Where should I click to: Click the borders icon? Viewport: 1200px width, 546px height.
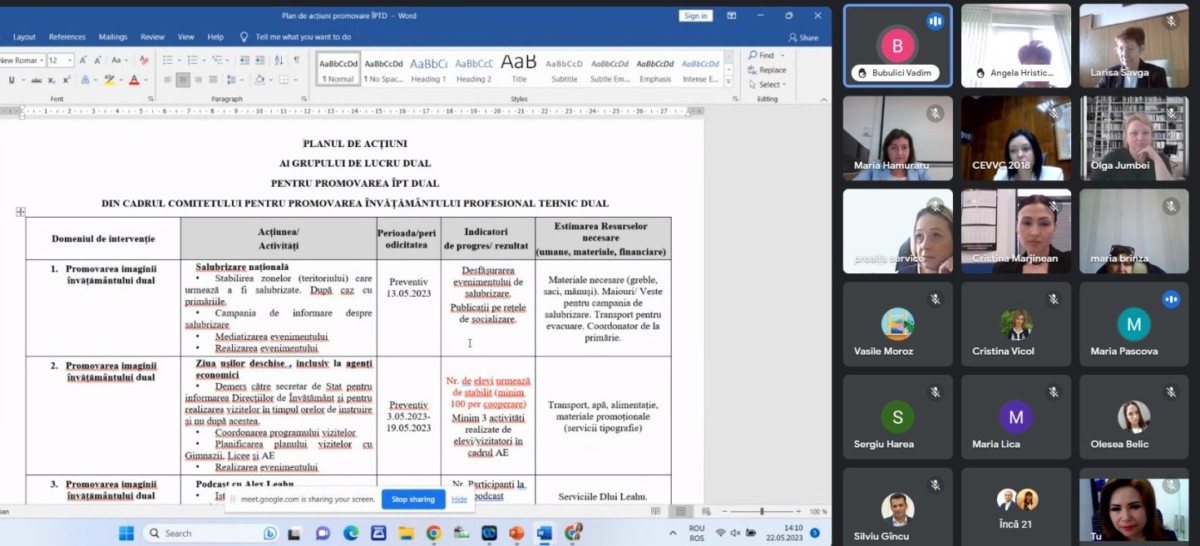tap(284, 80)
